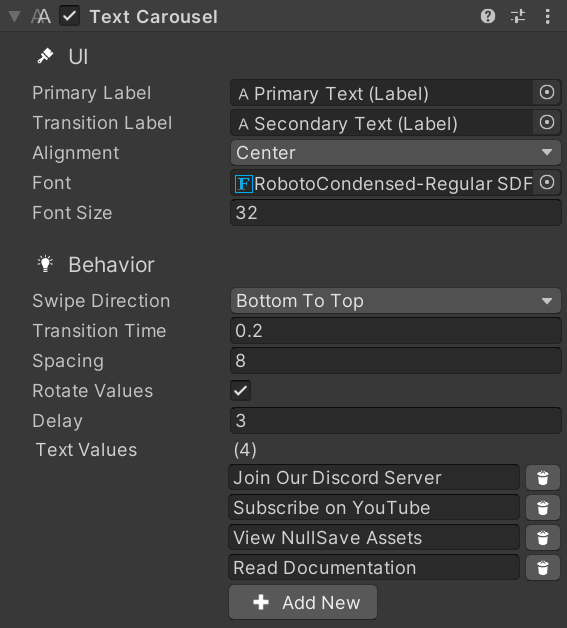
Task: Click the Add New button
Action: tap(303, 602)
